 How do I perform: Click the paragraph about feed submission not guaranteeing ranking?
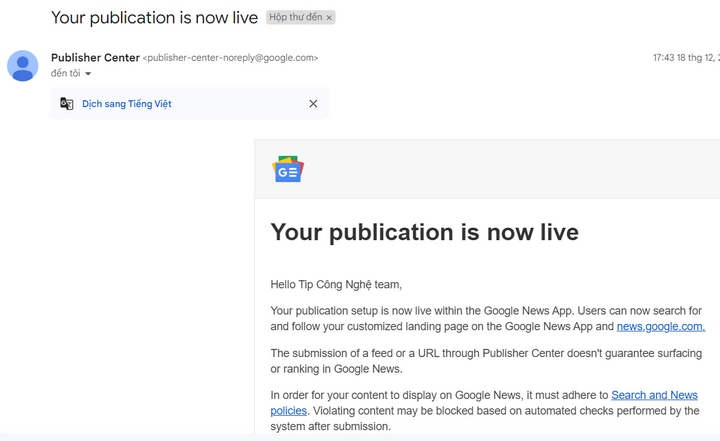[486, 361]
